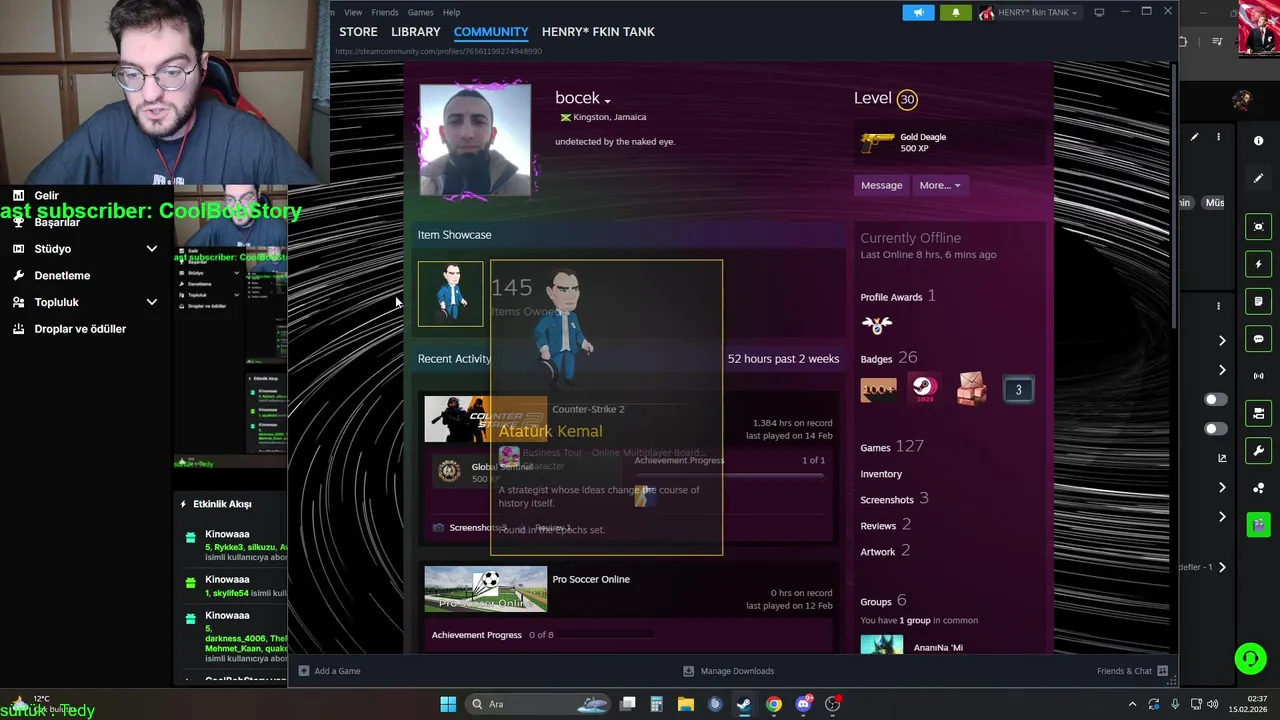Click the pencil edit icon in right sidebar

click(x=1258, y=178)
